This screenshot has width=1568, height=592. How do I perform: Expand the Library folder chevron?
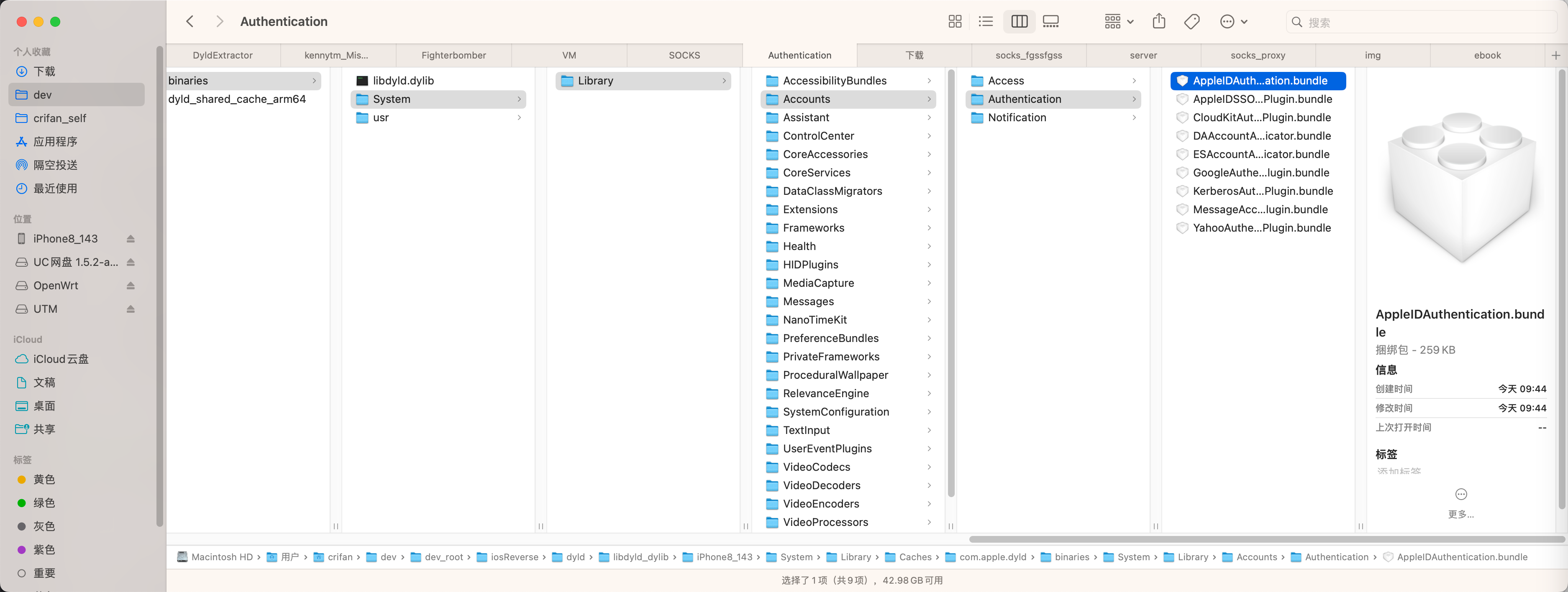pyautogui.click(x=724, y=81)
